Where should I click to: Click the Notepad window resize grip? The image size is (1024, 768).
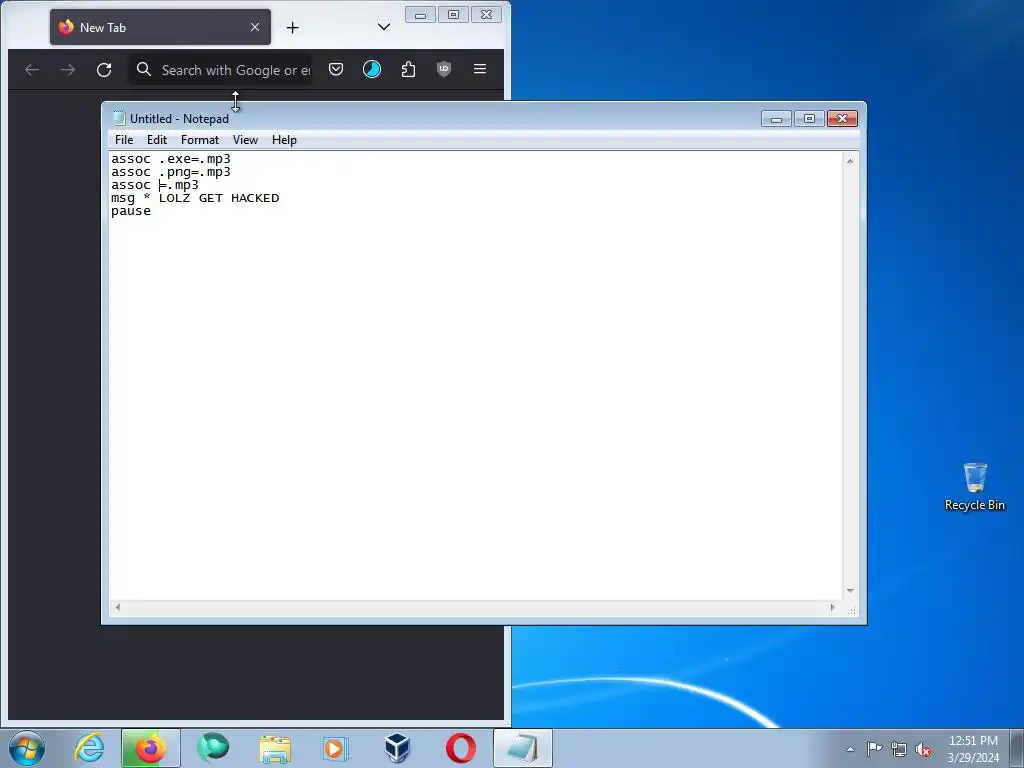click(x=852, y=611)
